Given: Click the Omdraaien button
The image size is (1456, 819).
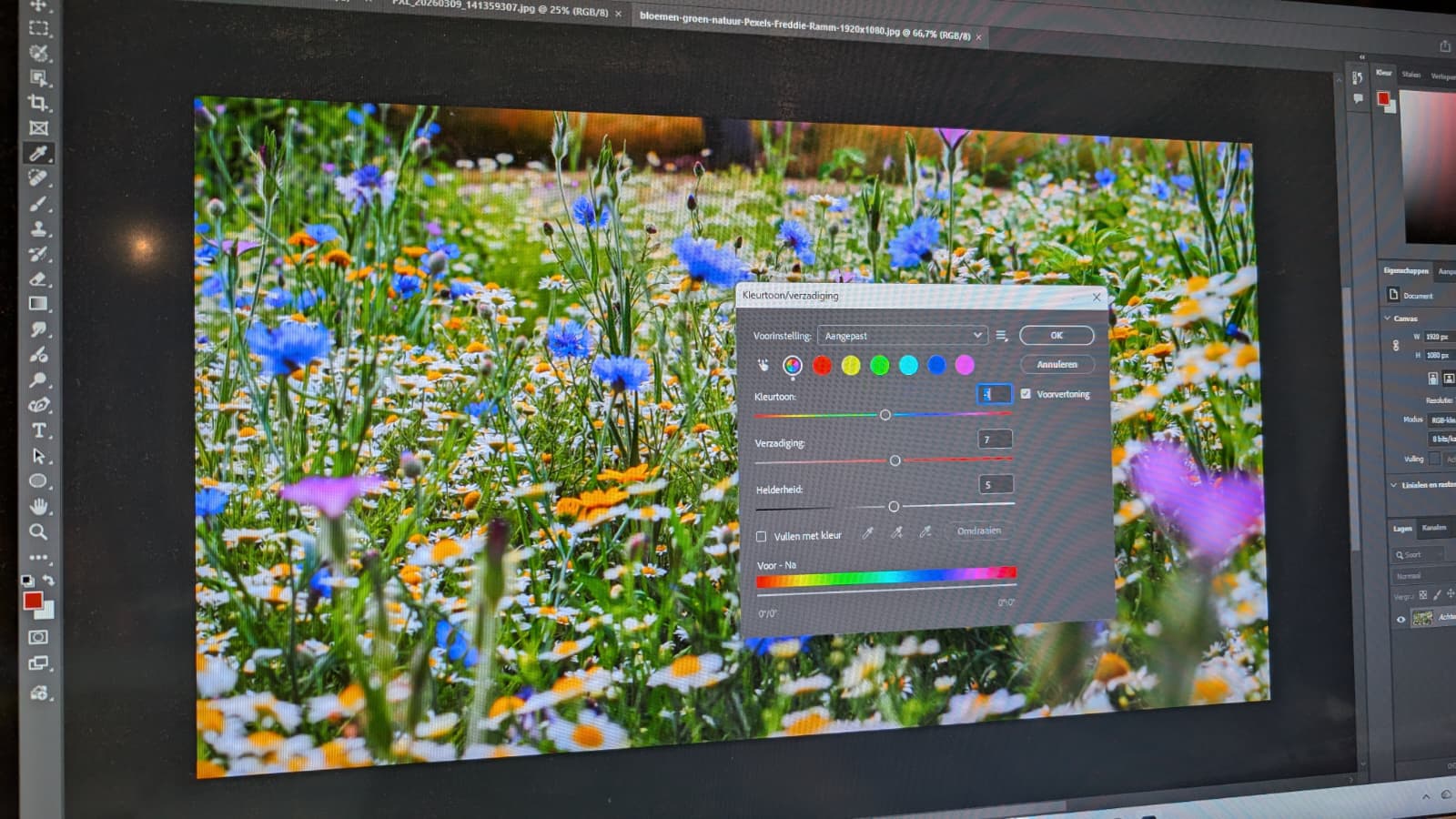Looking at the screenshot, I should (978, 531).
